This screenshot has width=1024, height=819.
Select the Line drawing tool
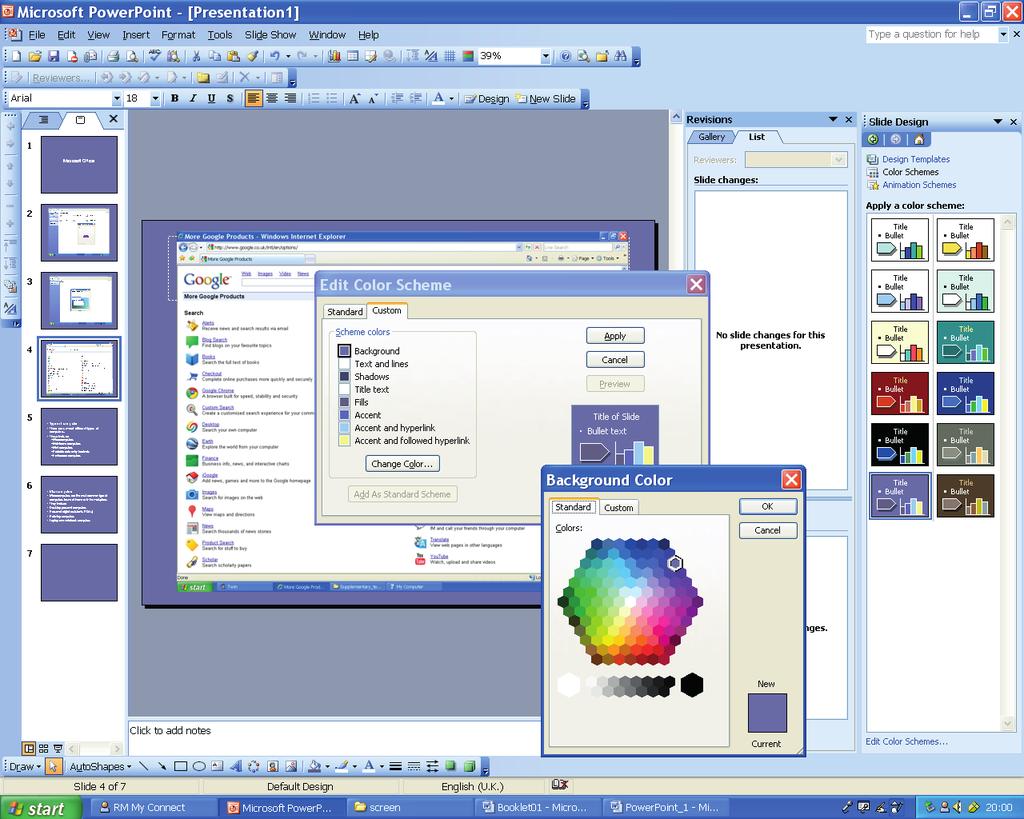pyautogui.click(x=144, y=766)
